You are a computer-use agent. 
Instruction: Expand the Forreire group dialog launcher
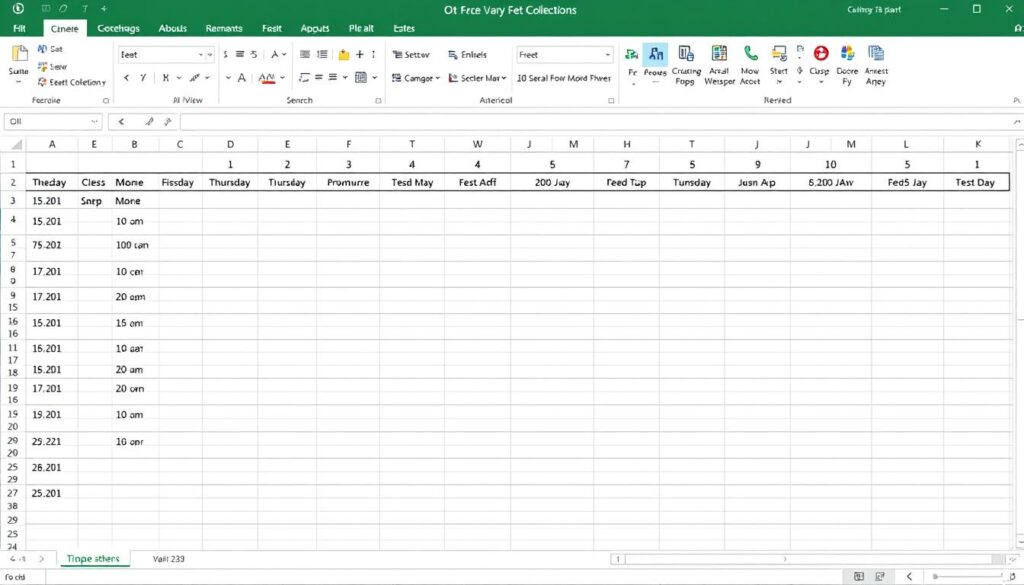tap(106, 101)
